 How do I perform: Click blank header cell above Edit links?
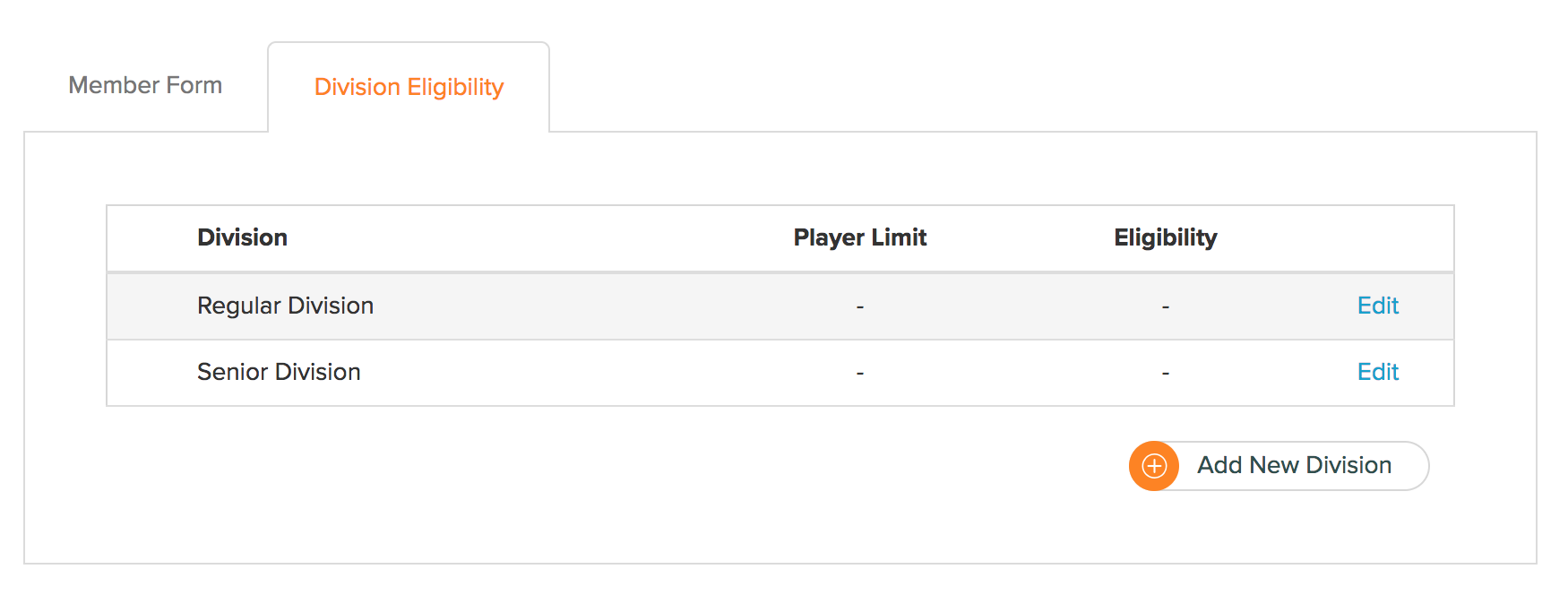tap(1378, 238)
